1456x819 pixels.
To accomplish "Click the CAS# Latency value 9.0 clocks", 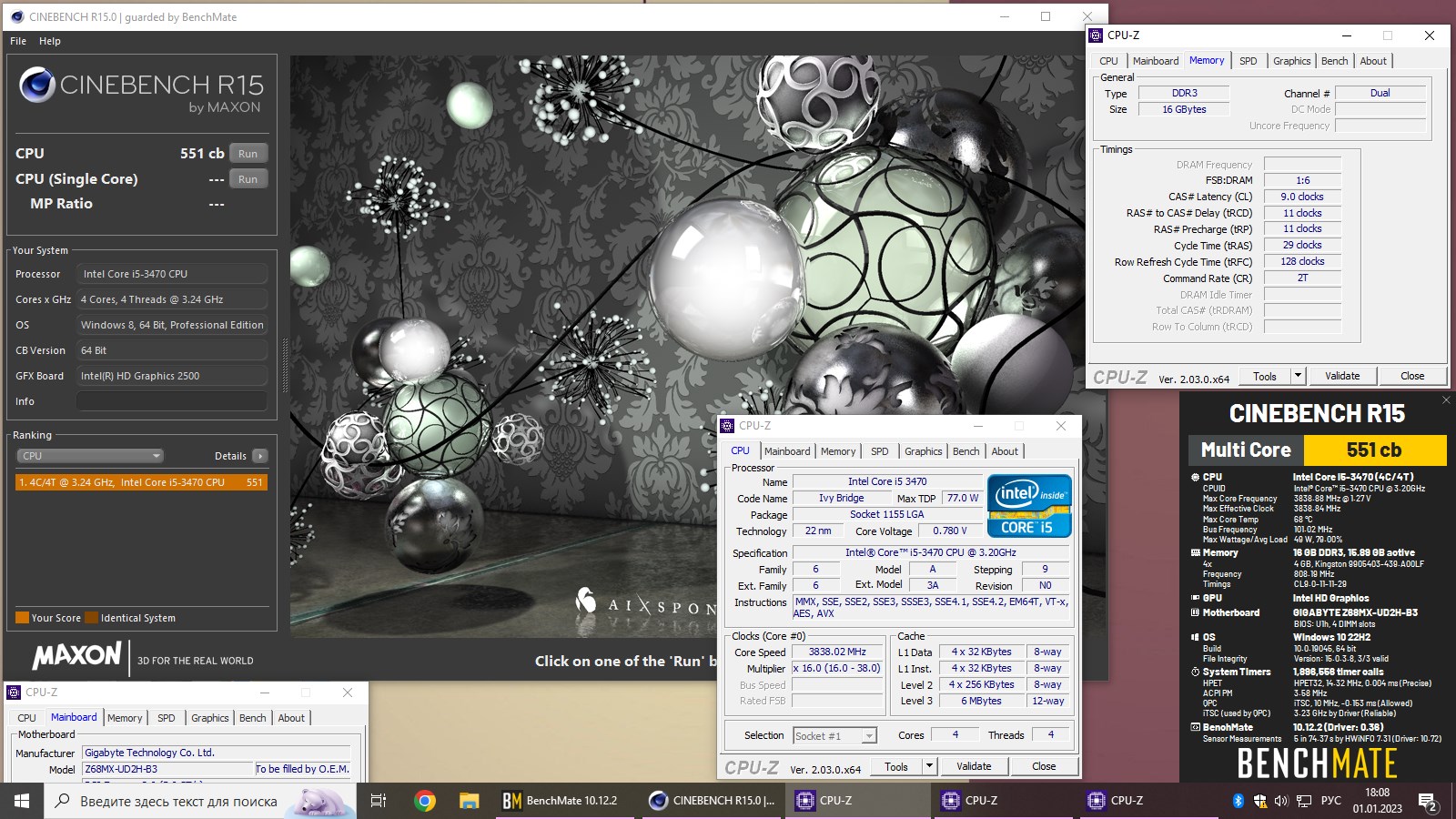I will [1302, 197].
